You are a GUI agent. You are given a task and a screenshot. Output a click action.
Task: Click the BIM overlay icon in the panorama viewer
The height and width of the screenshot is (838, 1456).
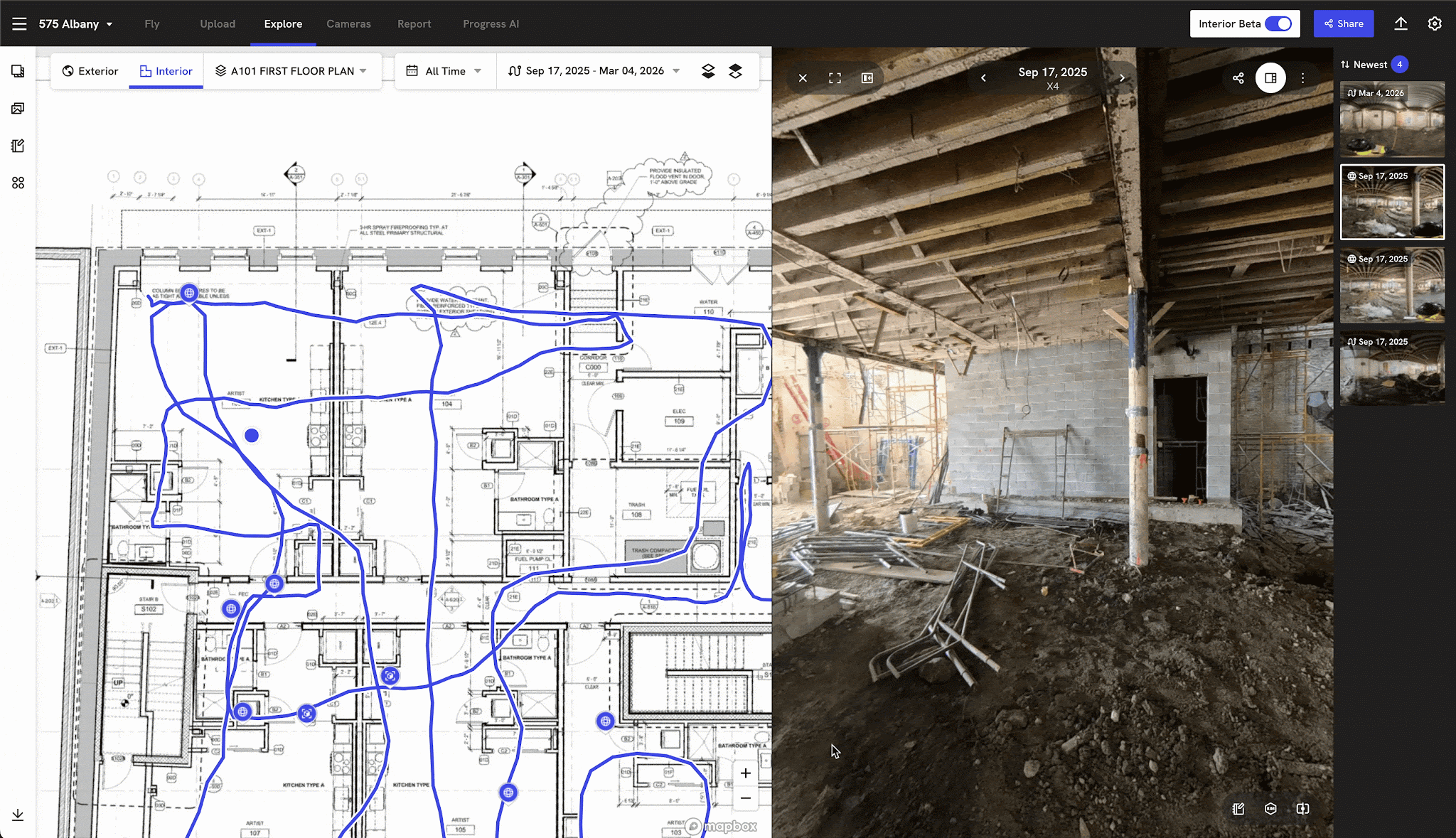(x=1271, y=808)
